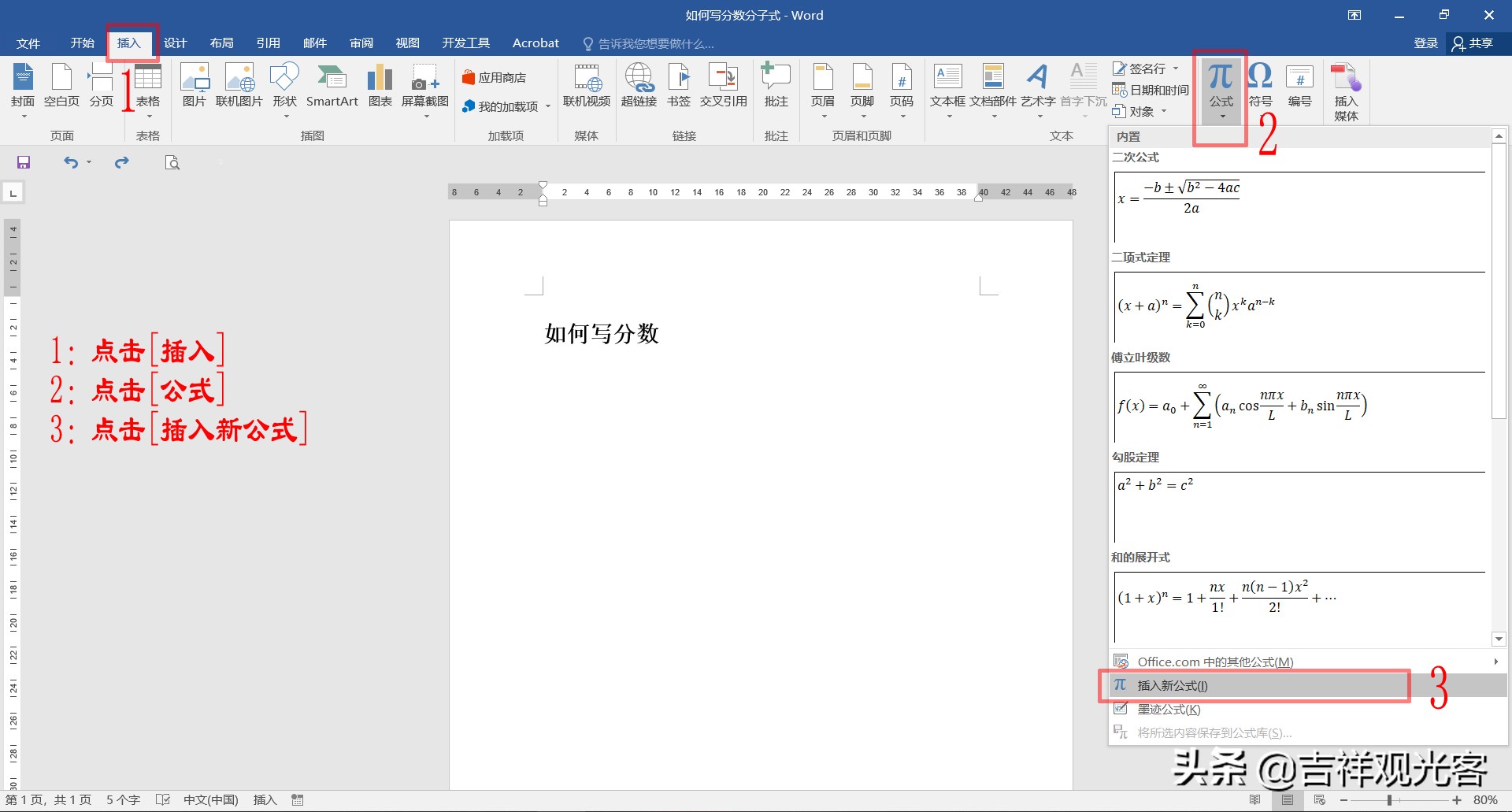
Task: Insert 艺术字 WordArt
Action: tap(1038, 87)
